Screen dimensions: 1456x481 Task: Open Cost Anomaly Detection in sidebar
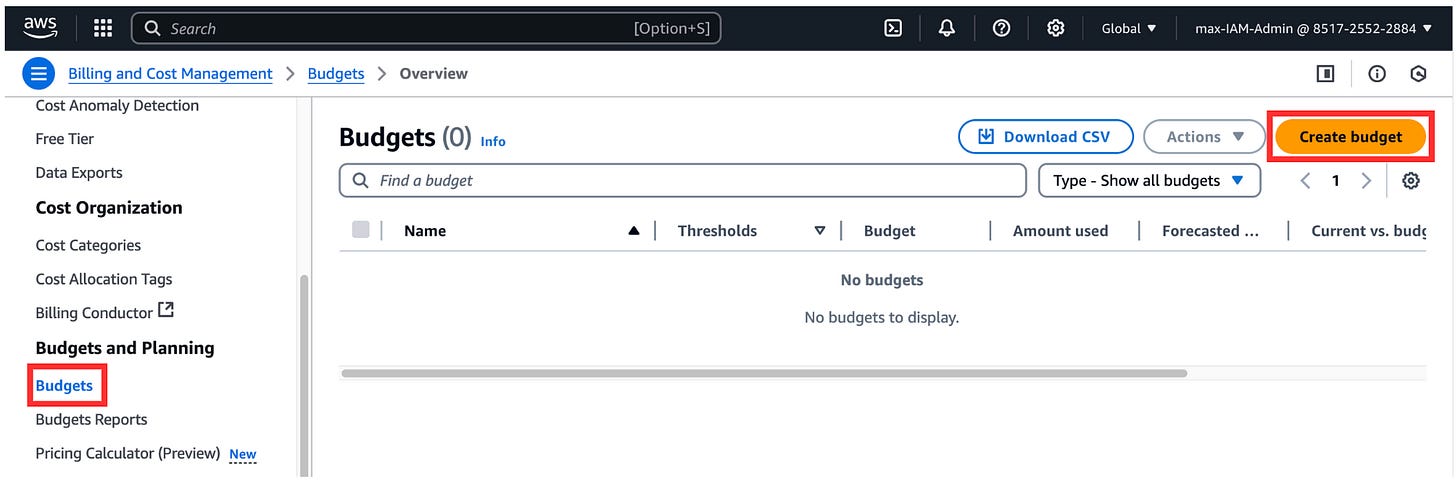click(x=117, y=105)
